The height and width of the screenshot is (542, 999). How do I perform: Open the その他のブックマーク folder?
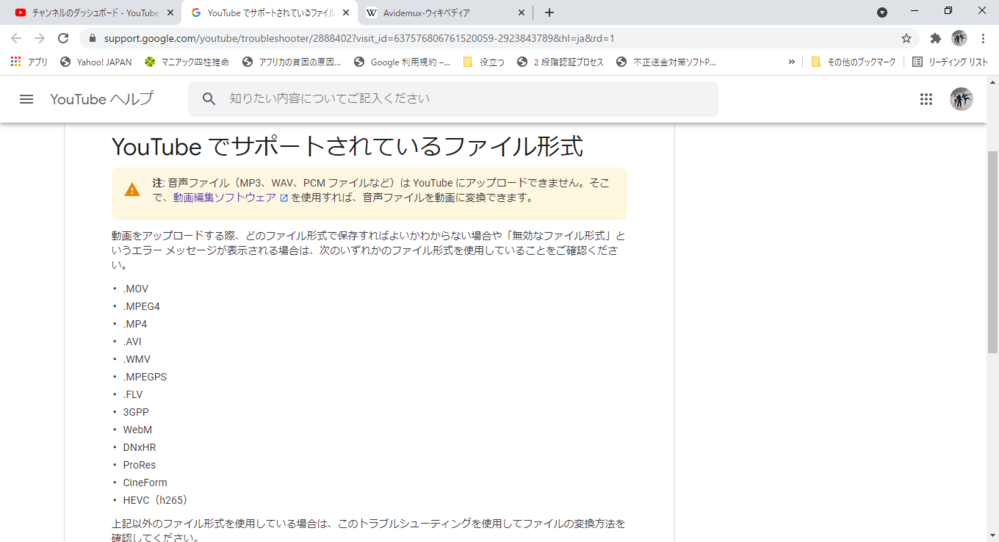tap(856, 62)
